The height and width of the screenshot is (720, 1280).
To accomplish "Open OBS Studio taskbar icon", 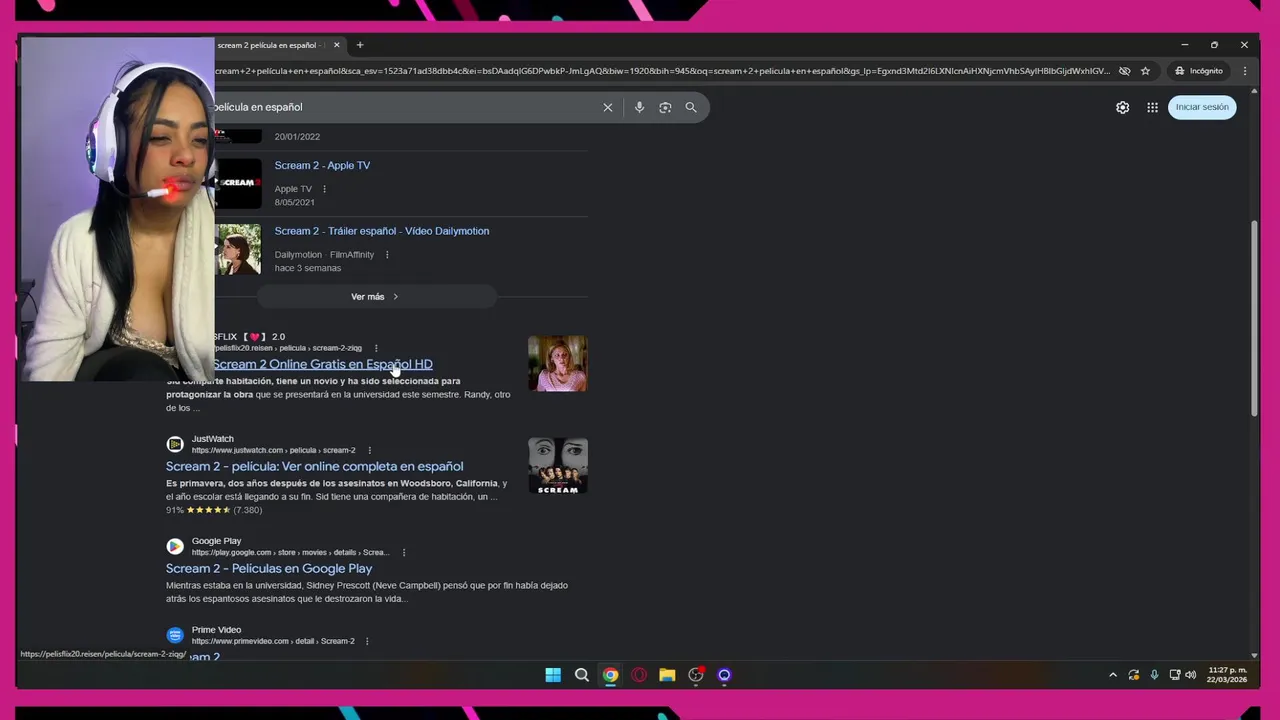I will click(x=696, y=675).
